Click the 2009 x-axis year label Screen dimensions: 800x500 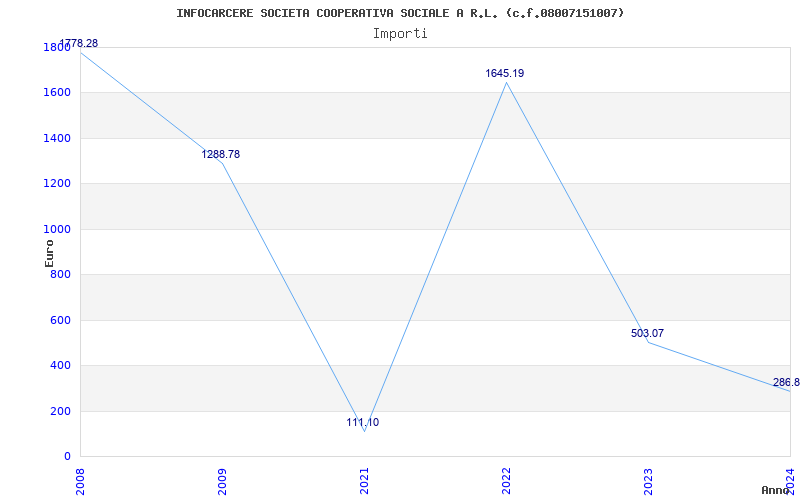222,481
